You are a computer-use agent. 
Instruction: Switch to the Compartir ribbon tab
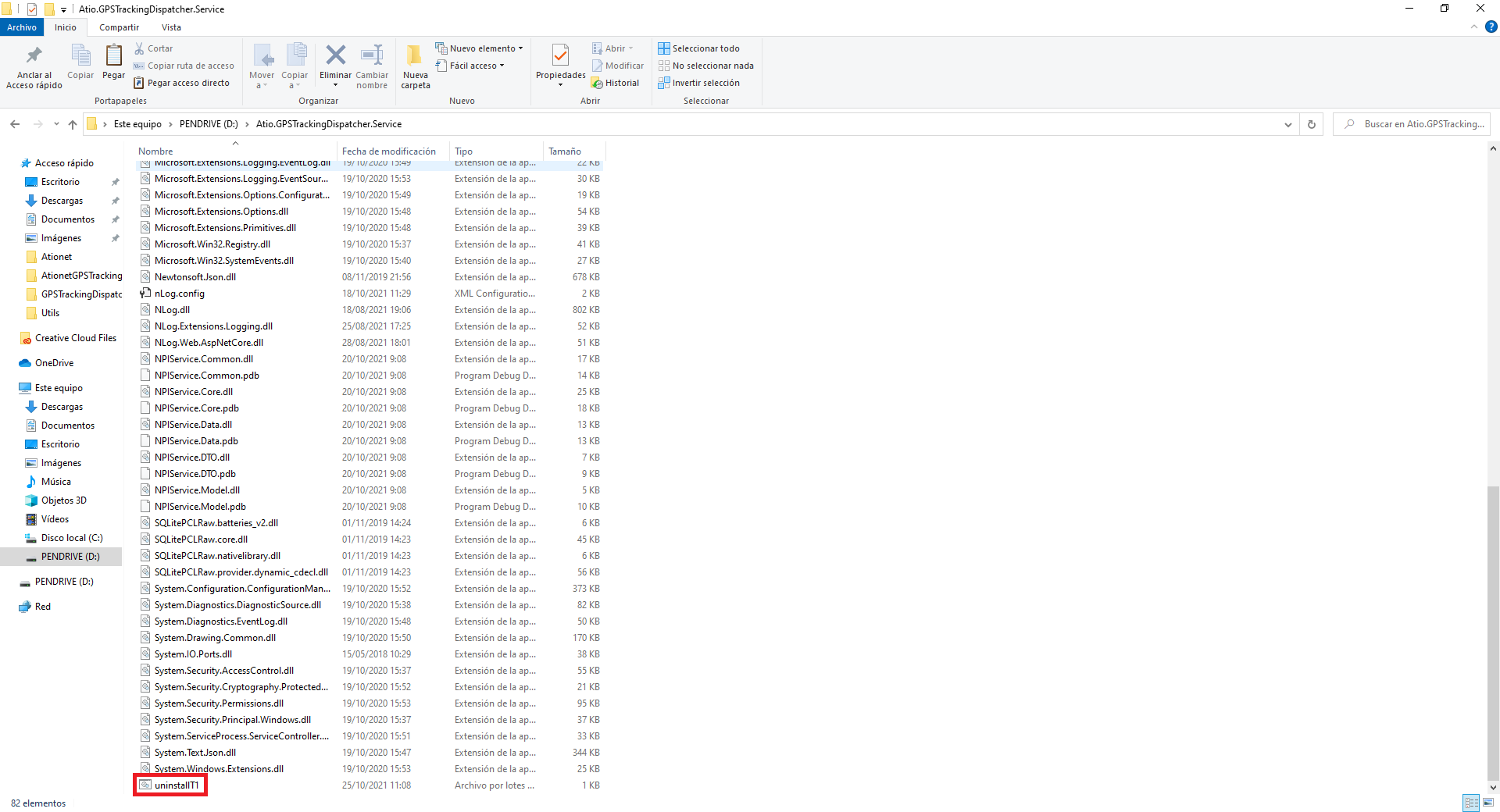(x=119, y=27)
